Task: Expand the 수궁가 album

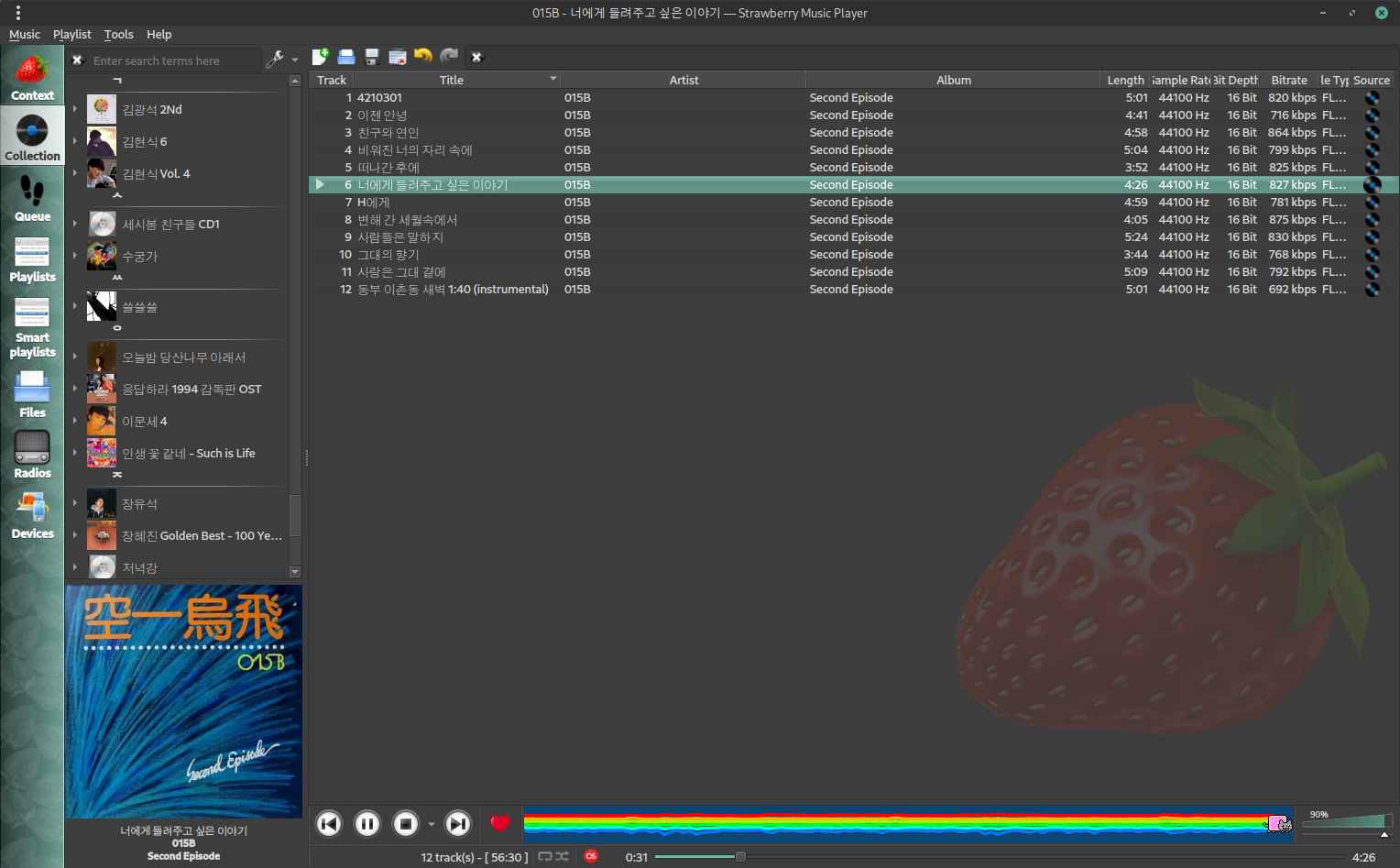Action: pyautogui.click(x=75, y=256)
